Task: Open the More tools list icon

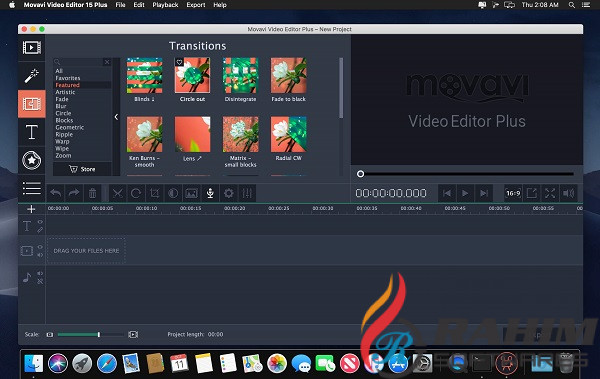Action: 31,188
